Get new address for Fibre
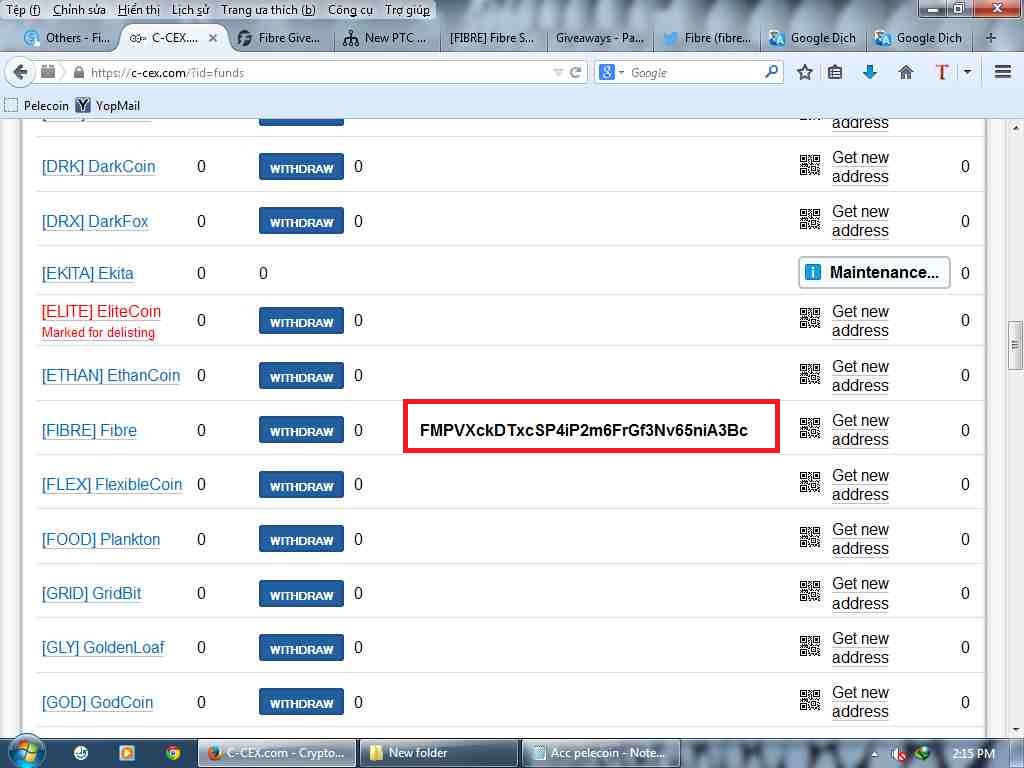The image size is (1024, 768). (x=860, y=430)
